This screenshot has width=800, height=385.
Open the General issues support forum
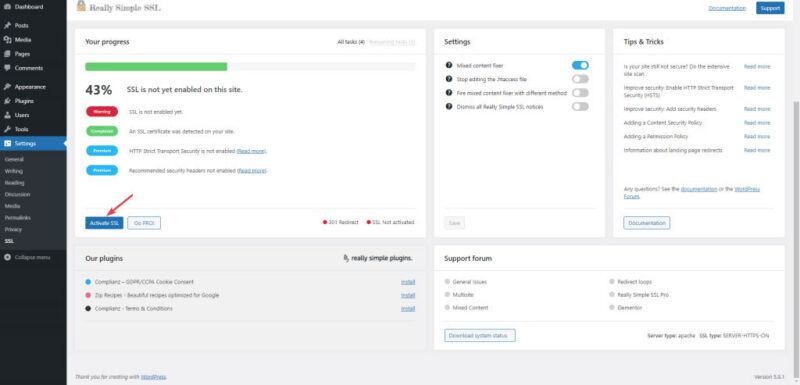click(469, 282)
